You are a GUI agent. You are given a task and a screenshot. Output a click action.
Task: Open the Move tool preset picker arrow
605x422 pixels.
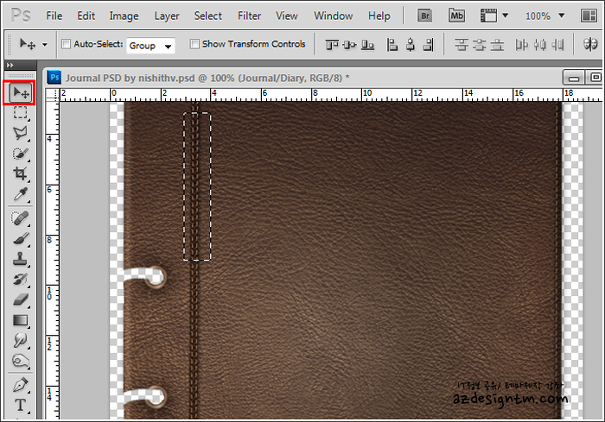click(45, 45)
